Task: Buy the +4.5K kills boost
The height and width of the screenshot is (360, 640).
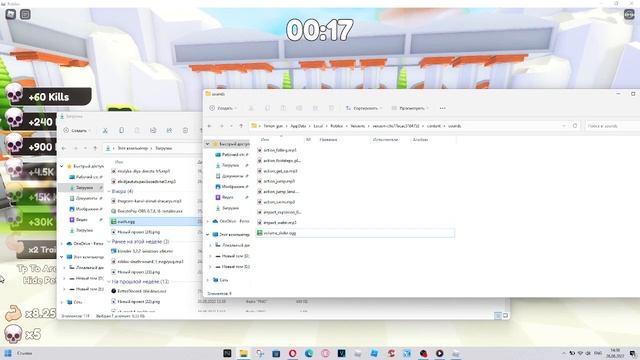Action: coord(31,172)
